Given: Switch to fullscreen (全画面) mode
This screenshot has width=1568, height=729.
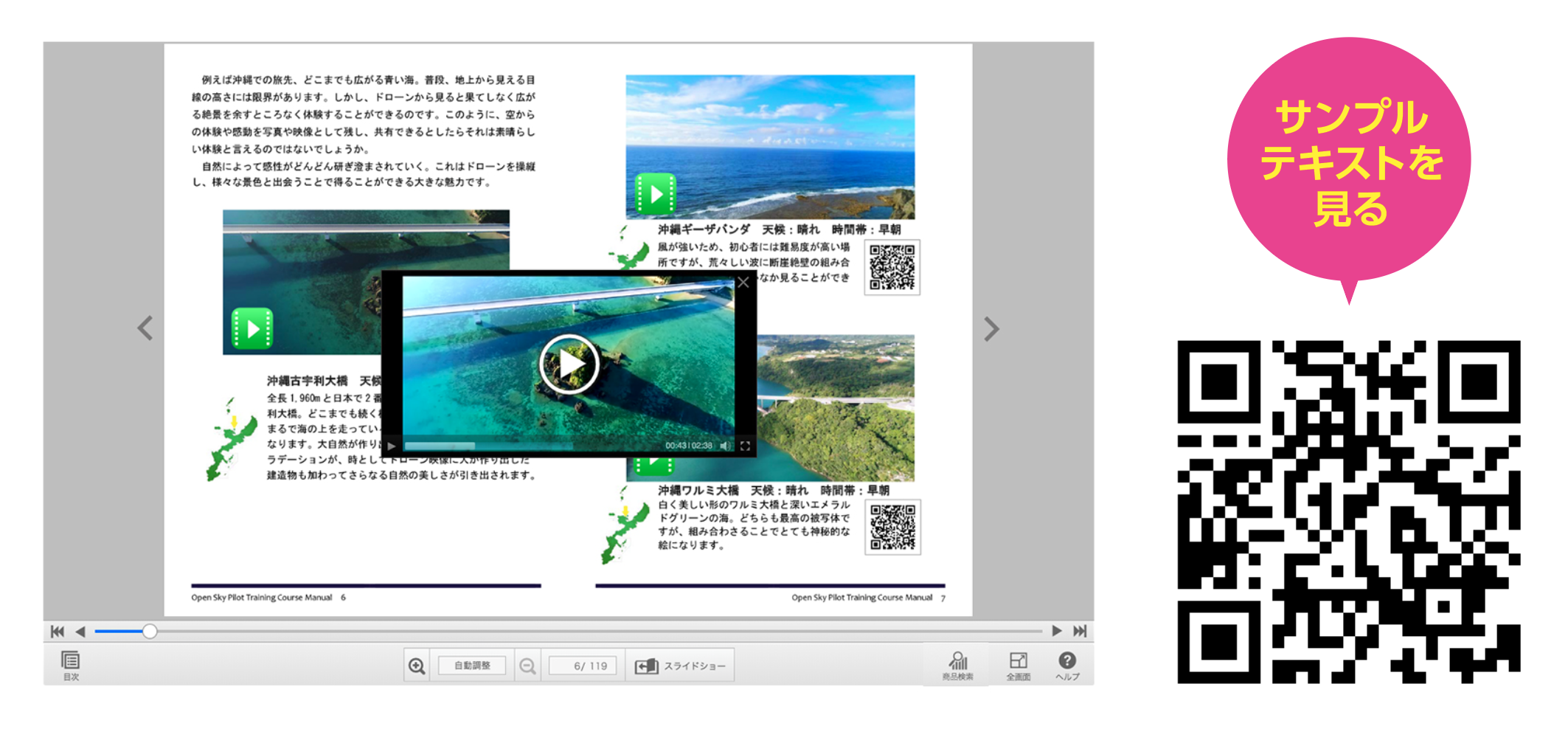Looking at the screenshot, I should tap(1019, 666).
